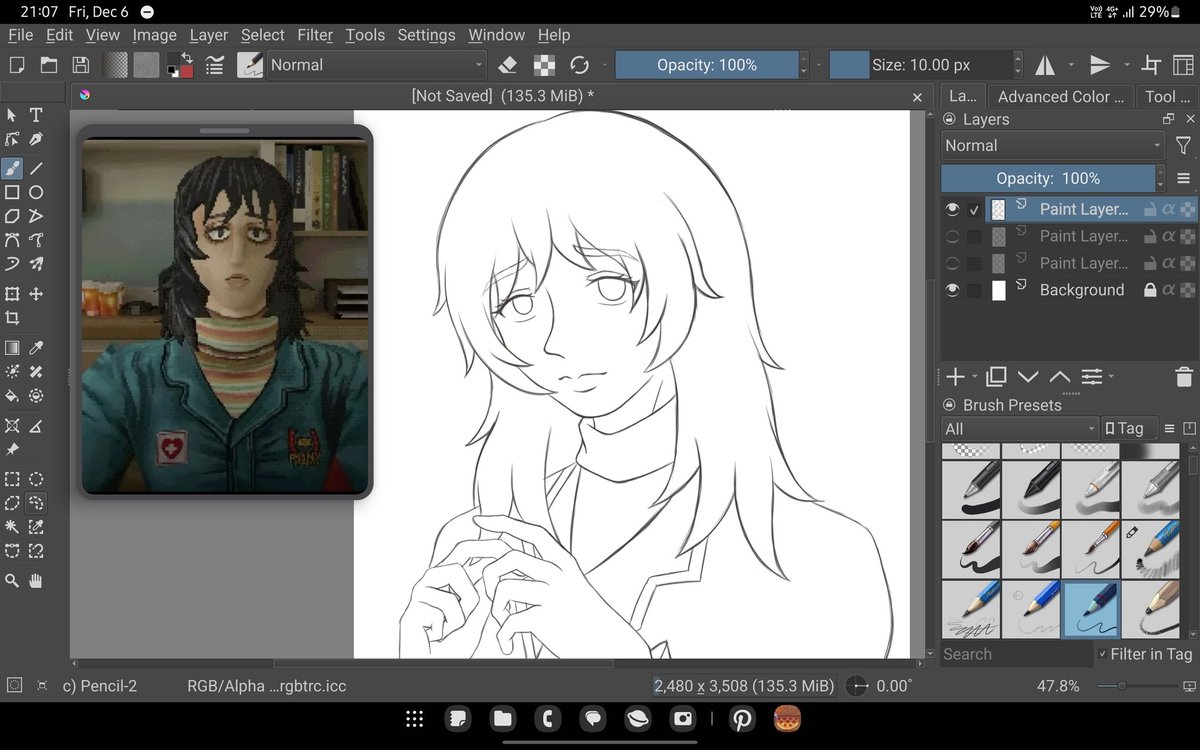Viewport: 1200px width, 750px height.
Task: Select the Transform tool
Action: (12, 294)
